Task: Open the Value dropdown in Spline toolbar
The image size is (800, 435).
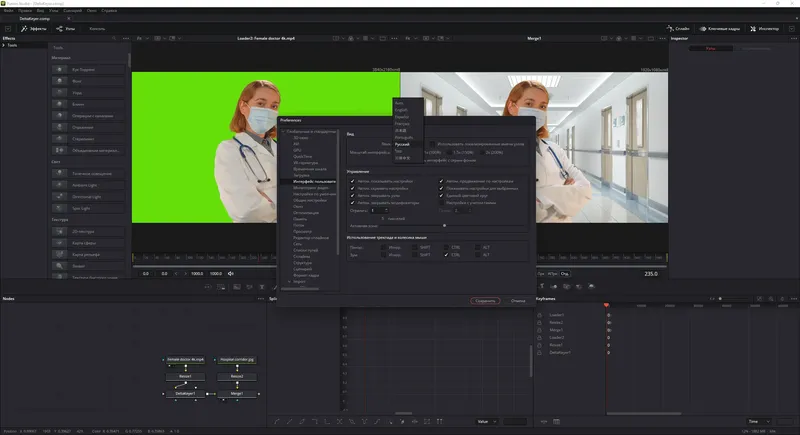Action: pyautogui.click(x=487, y=422)
